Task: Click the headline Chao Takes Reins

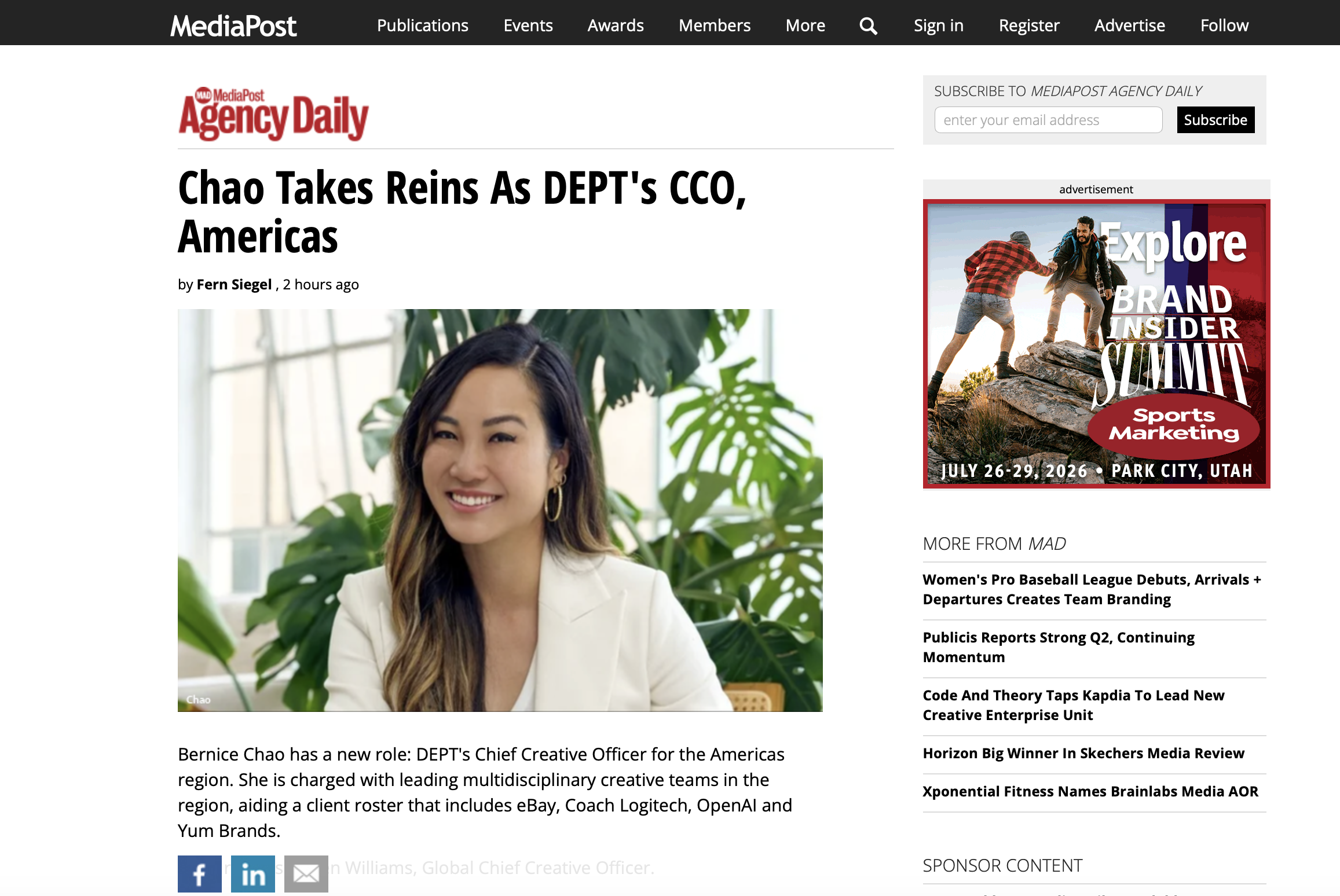Action: click(462, 212)
